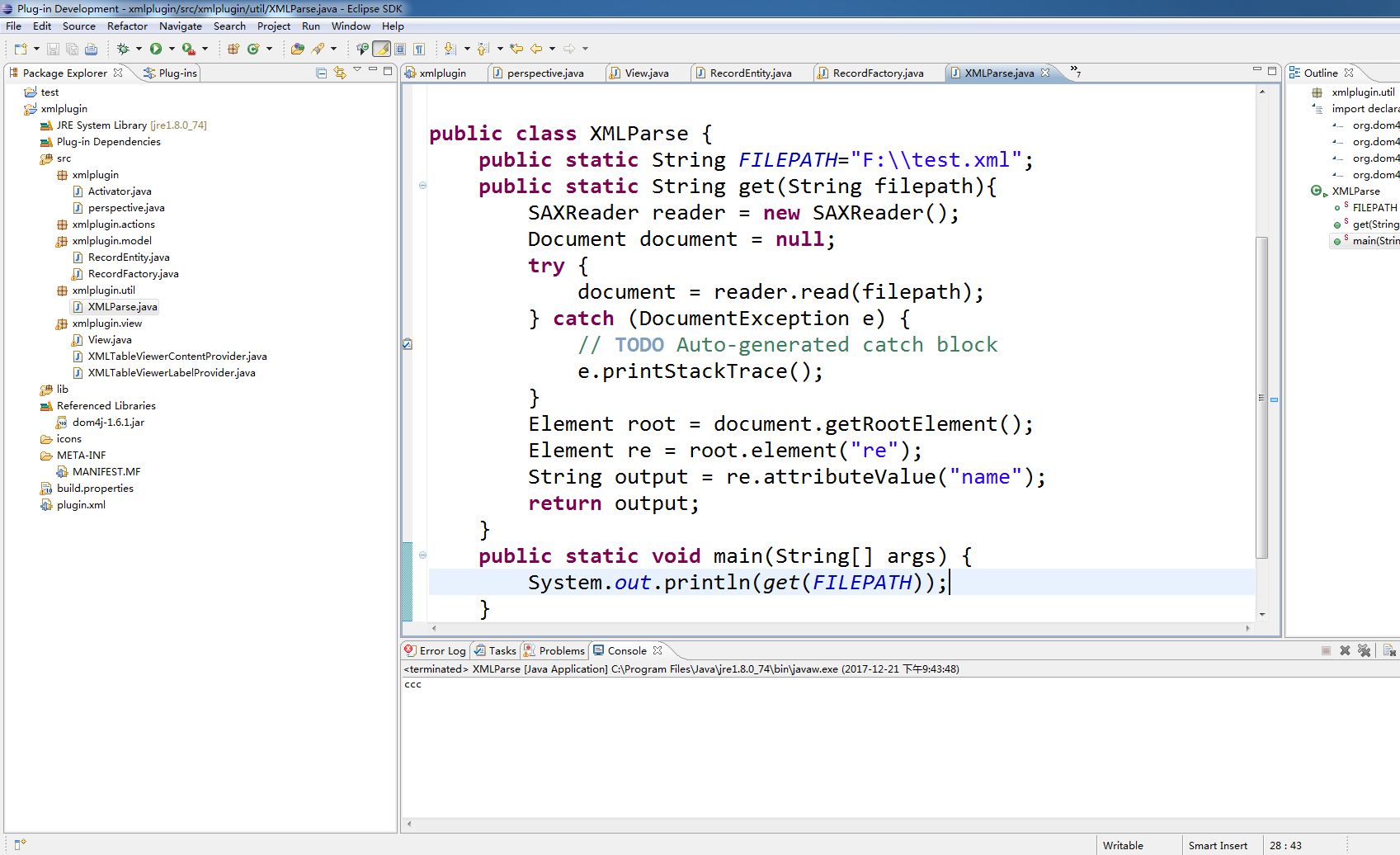Show hidden editor tabs list chevron
Screen dimensions: 1400x855
(x=1075, y=71)
